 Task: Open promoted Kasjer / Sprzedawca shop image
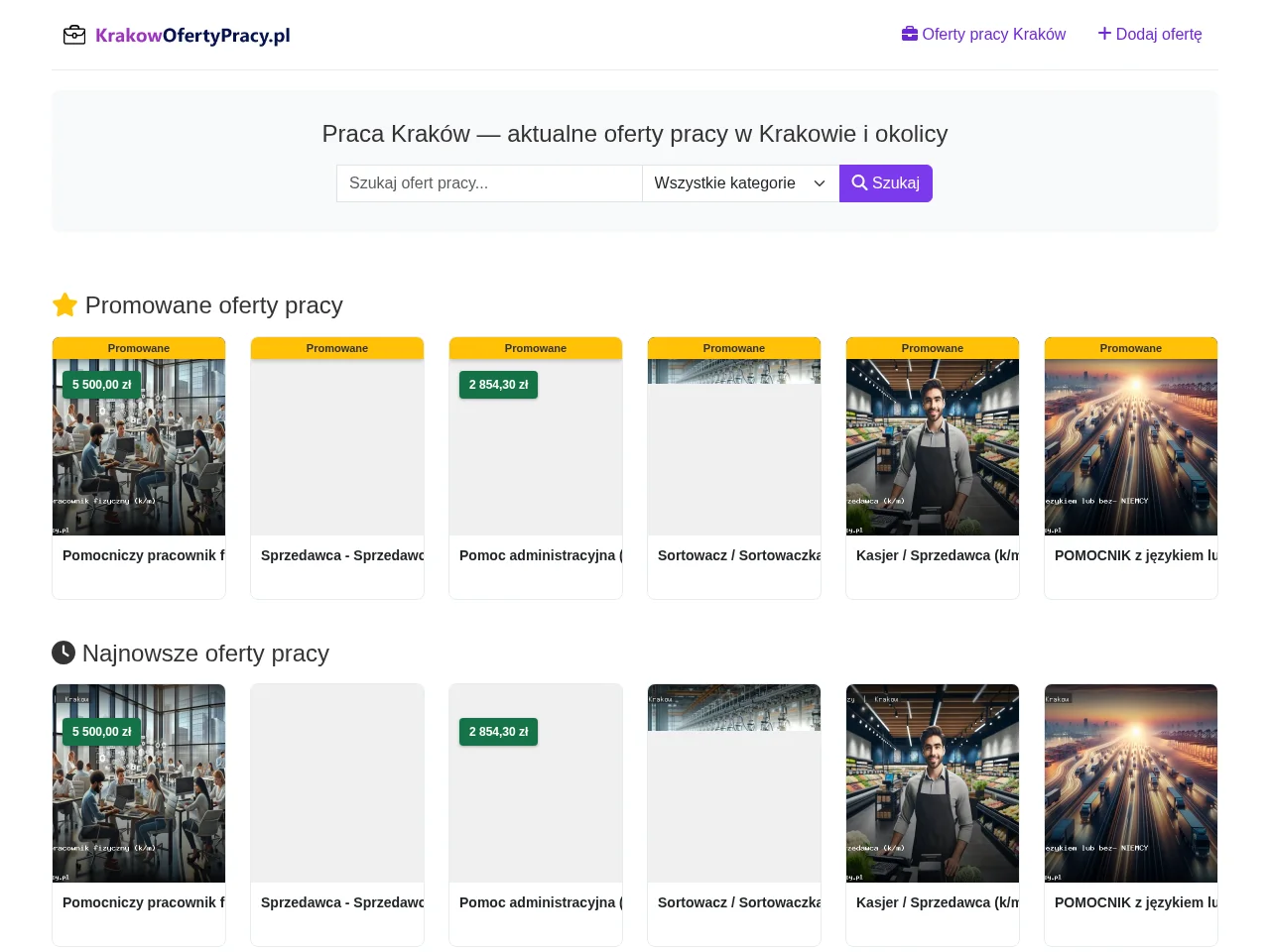(933, 447)
